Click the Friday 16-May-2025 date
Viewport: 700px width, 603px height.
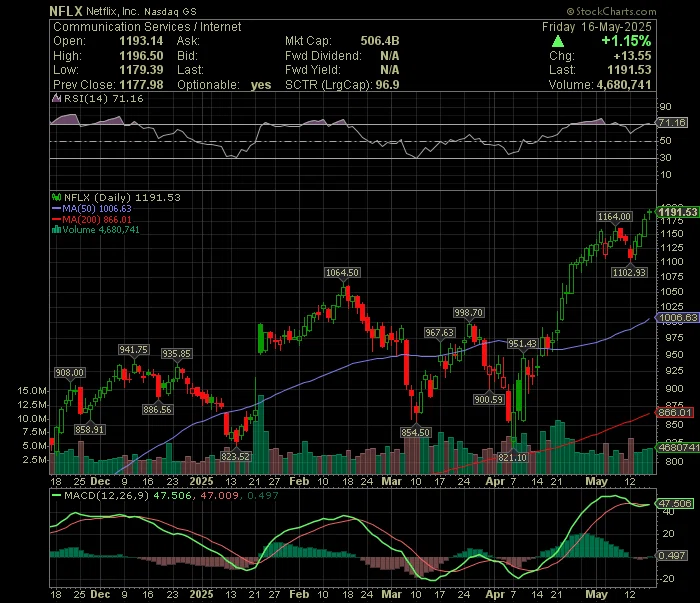[x=596, y=27]
